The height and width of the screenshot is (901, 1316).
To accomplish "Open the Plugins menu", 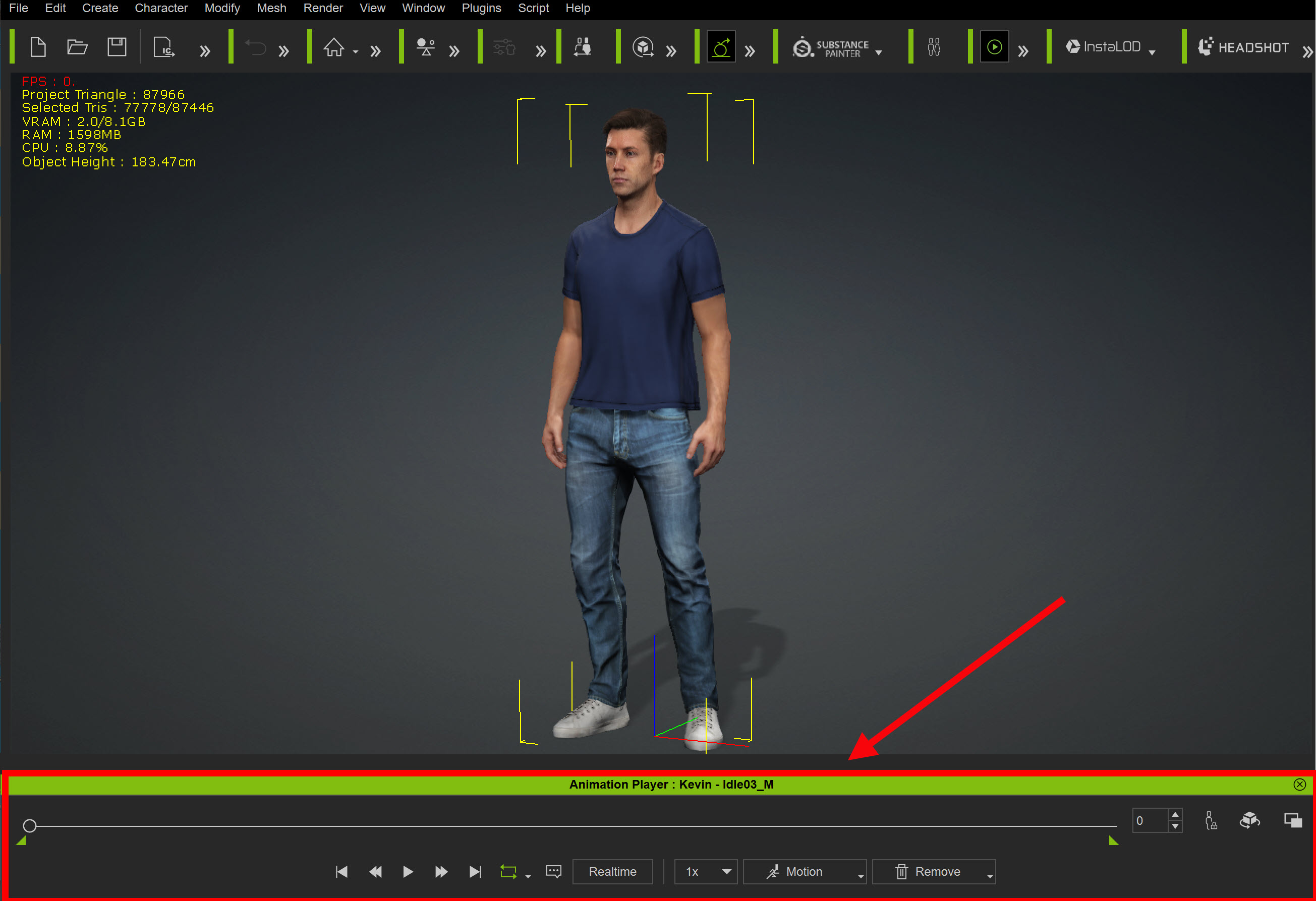I will (481, 8).
